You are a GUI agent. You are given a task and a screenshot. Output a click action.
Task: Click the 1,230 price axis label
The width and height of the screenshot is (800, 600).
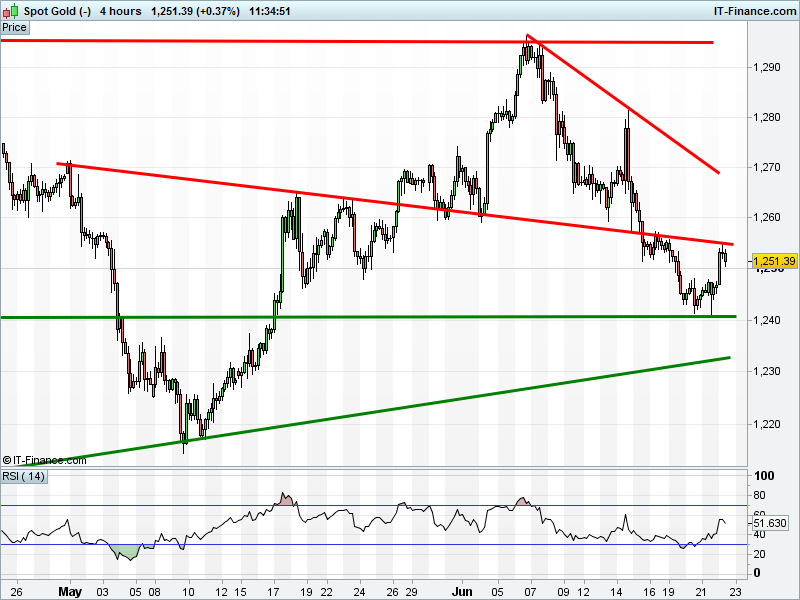(x=767, y=371)
